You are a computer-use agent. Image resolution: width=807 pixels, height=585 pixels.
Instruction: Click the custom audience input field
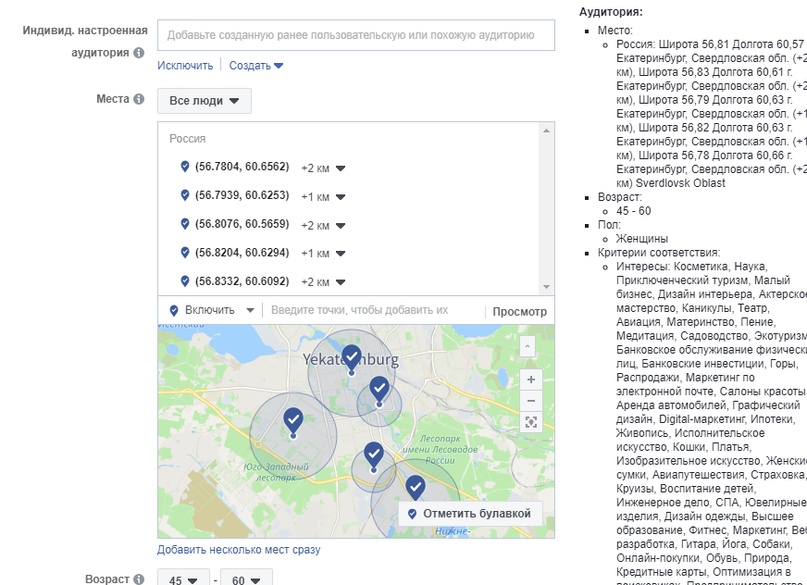(356, 35)
